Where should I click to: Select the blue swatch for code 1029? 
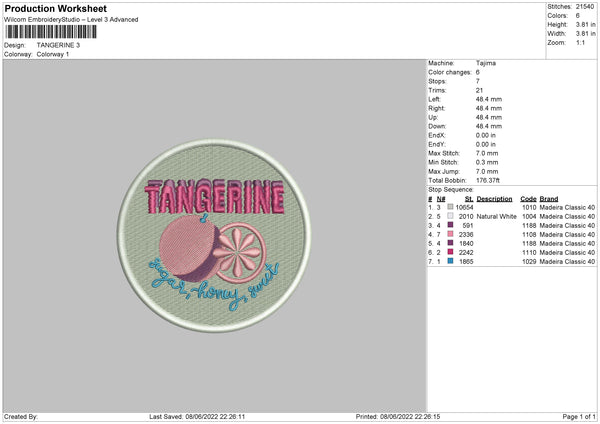coord(450,261)
